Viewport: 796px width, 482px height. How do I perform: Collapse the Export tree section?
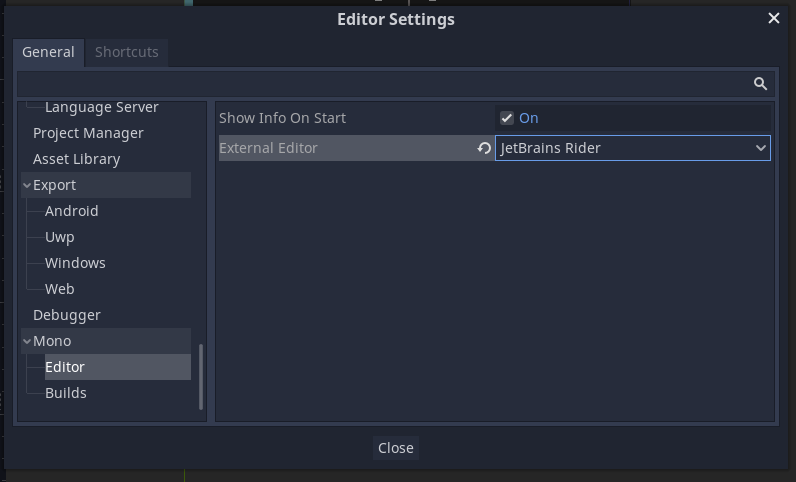click(27, 185)
